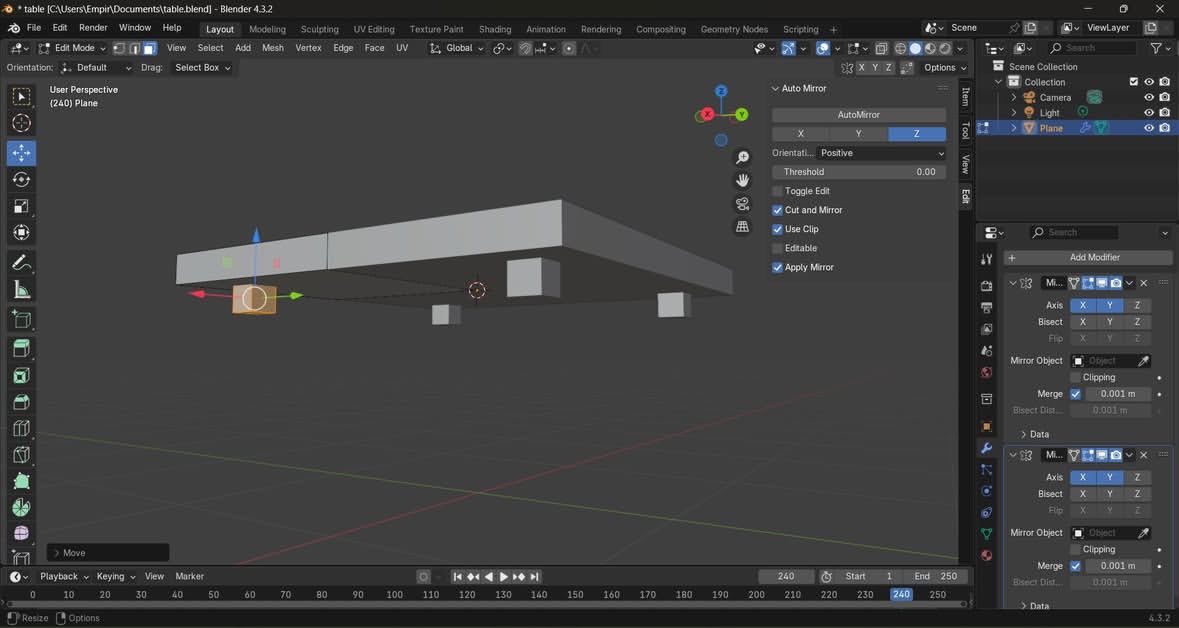Select the Y axis in Auto Mirror
Viewport: 1179px width, 628px height.
tap(859, 134)
